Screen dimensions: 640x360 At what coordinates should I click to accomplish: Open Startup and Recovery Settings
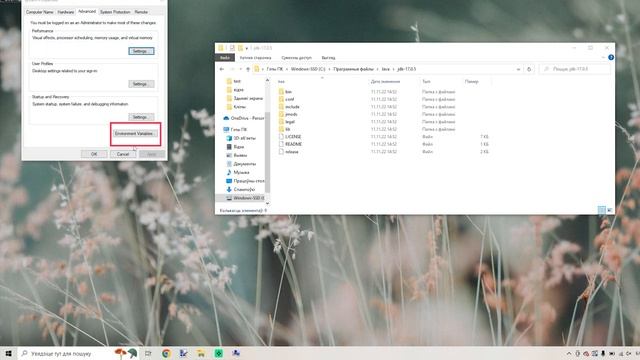pyautogui.click(x=141, y=117)
